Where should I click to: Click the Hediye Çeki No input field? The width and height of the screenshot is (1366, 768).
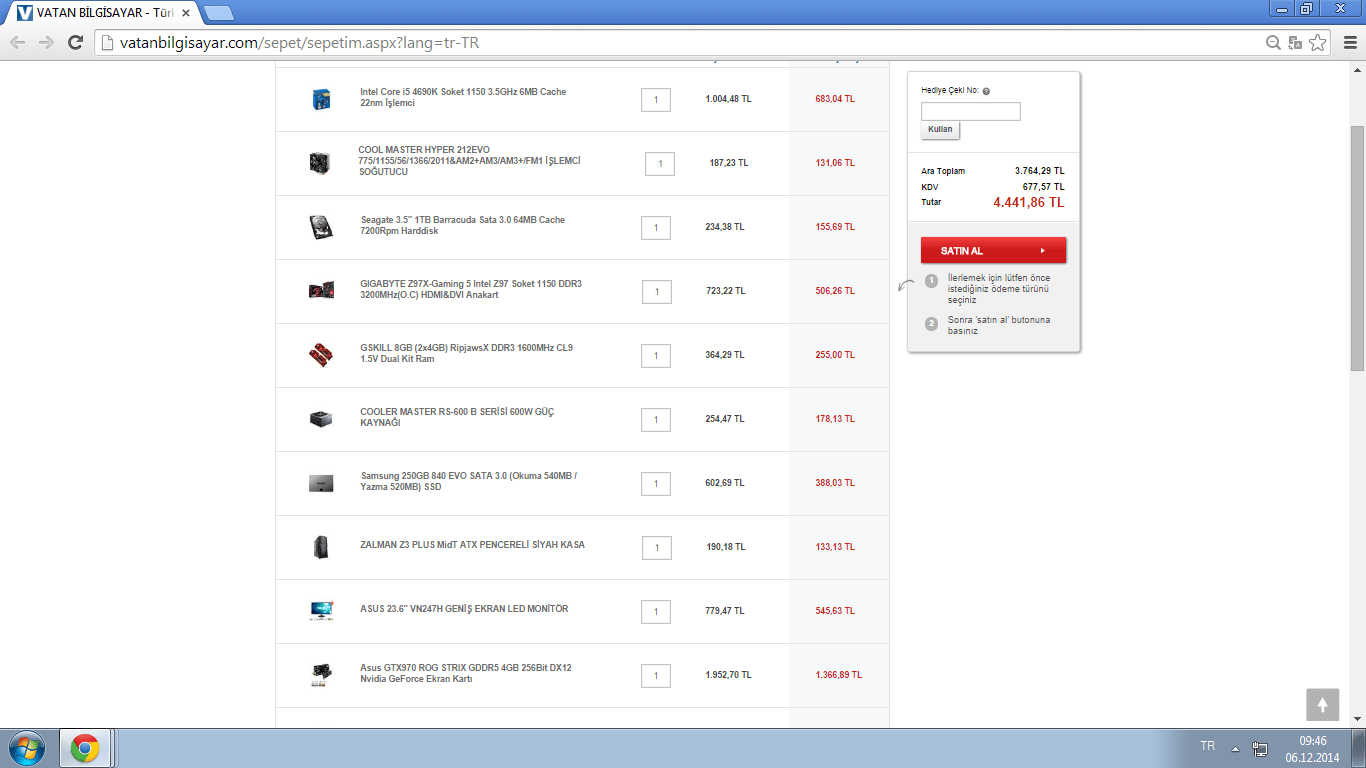coord(970,111)
